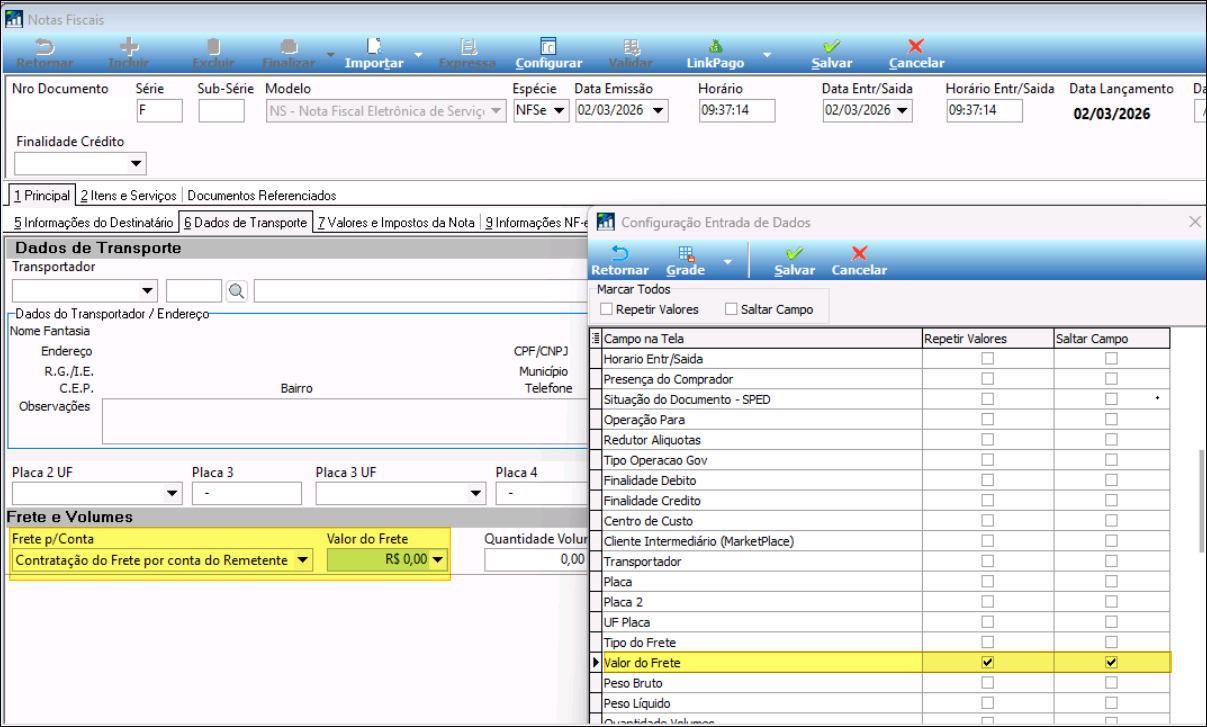Click the Série input field
This screenshot has height=727, width=1207.
click(x=159, y=110)
